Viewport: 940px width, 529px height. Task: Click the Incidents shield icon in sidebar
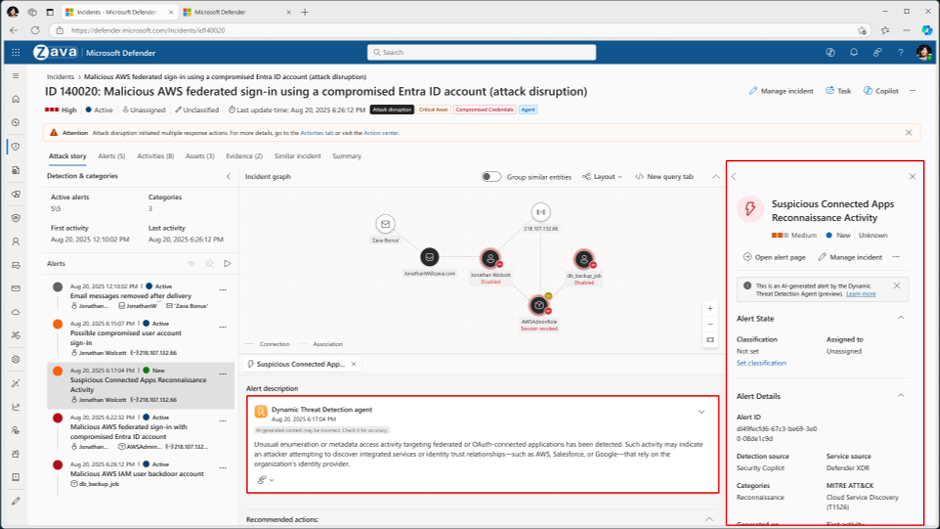tap(16, 146)
